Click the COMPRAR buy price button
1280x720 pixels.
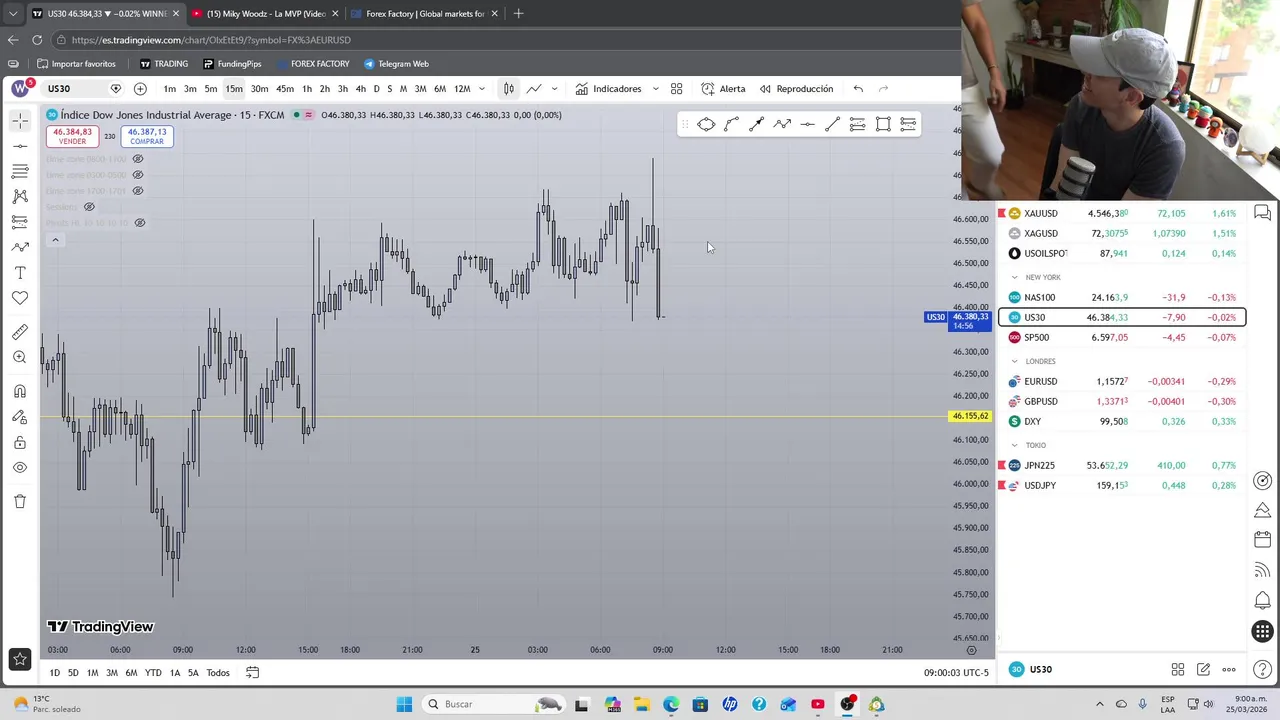[147, 136]
